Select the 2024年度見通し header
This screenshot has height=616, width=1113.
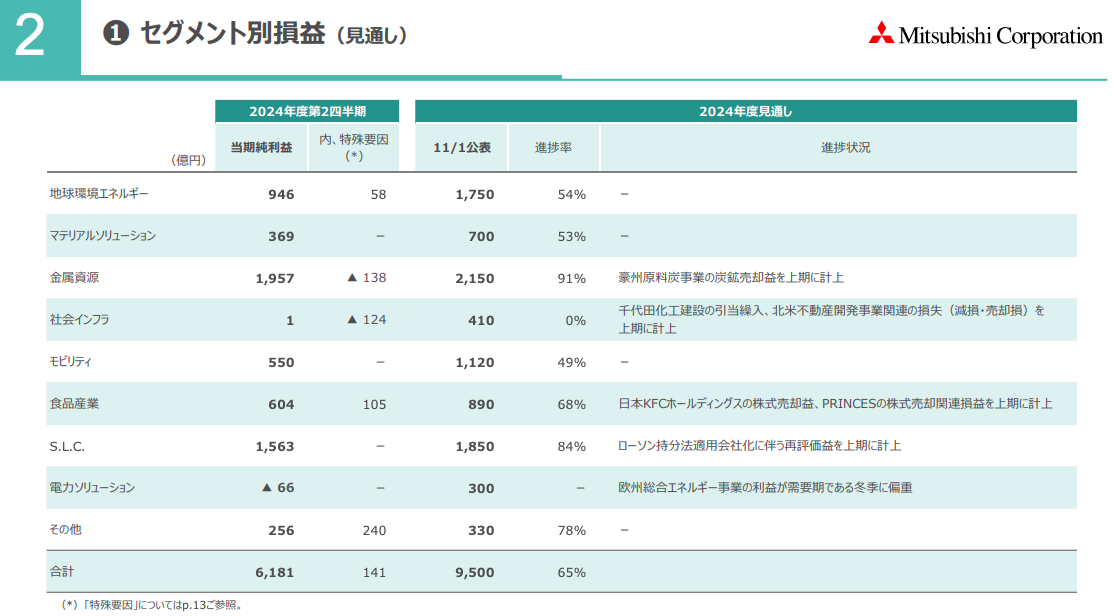pyautogui.click(x=745, y=111)
